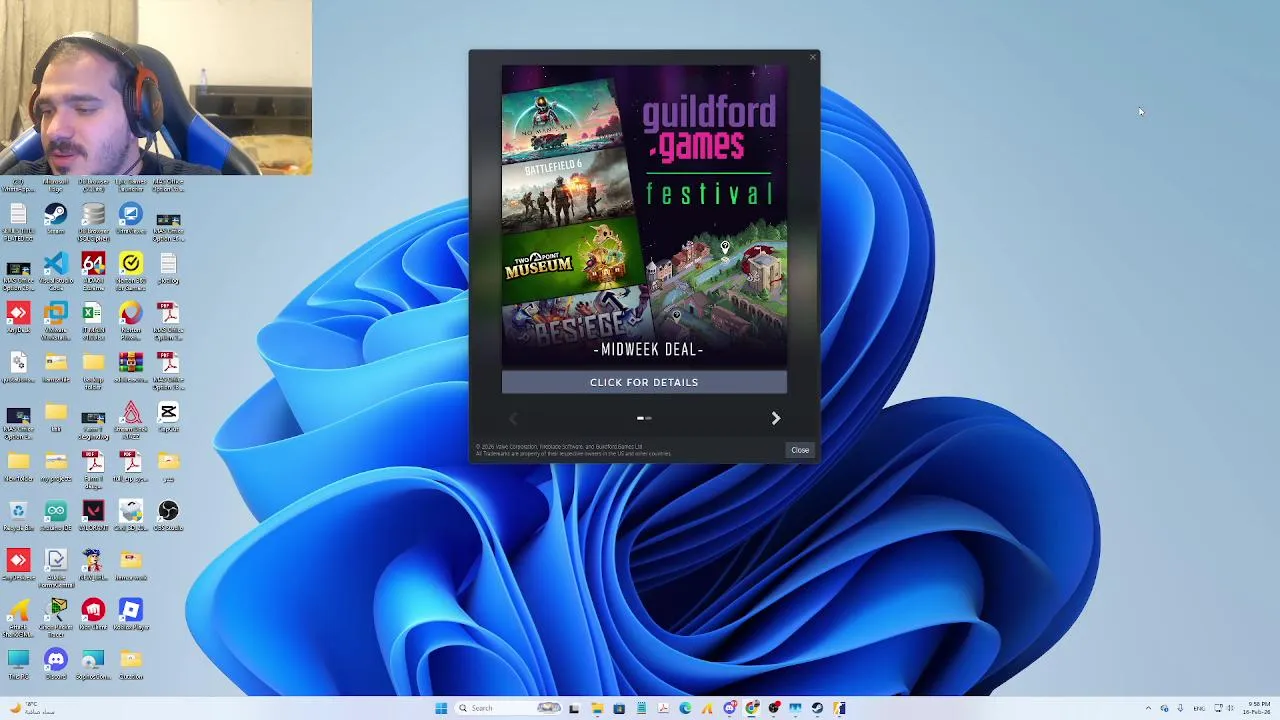Screen dimensions: 1280x720
Task: Launch Roblox Player from the desktop
Action: coord(131,613)
